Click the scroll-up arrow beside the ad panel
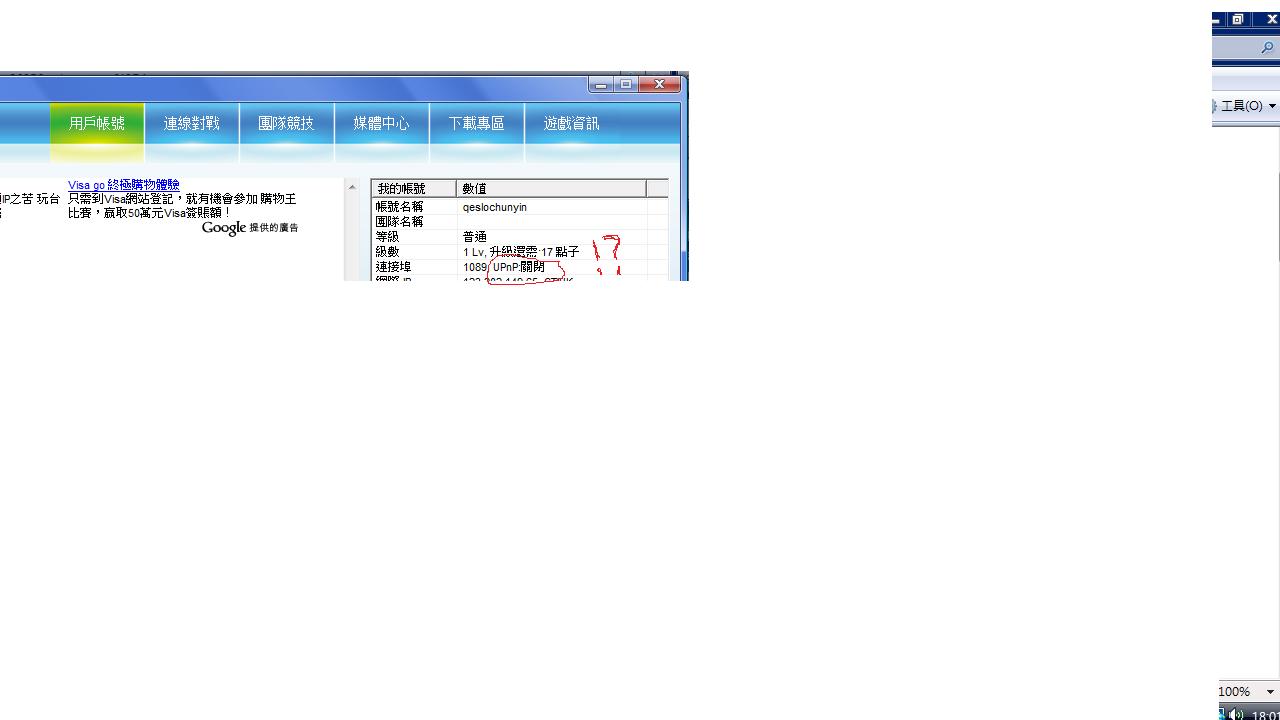 pos(352,187)
